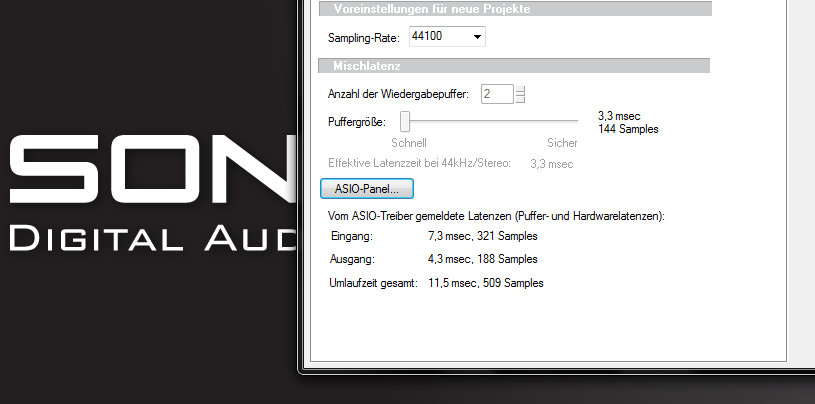
Task: Click the 'Ausgang:' label
Action: click(352, 259)
